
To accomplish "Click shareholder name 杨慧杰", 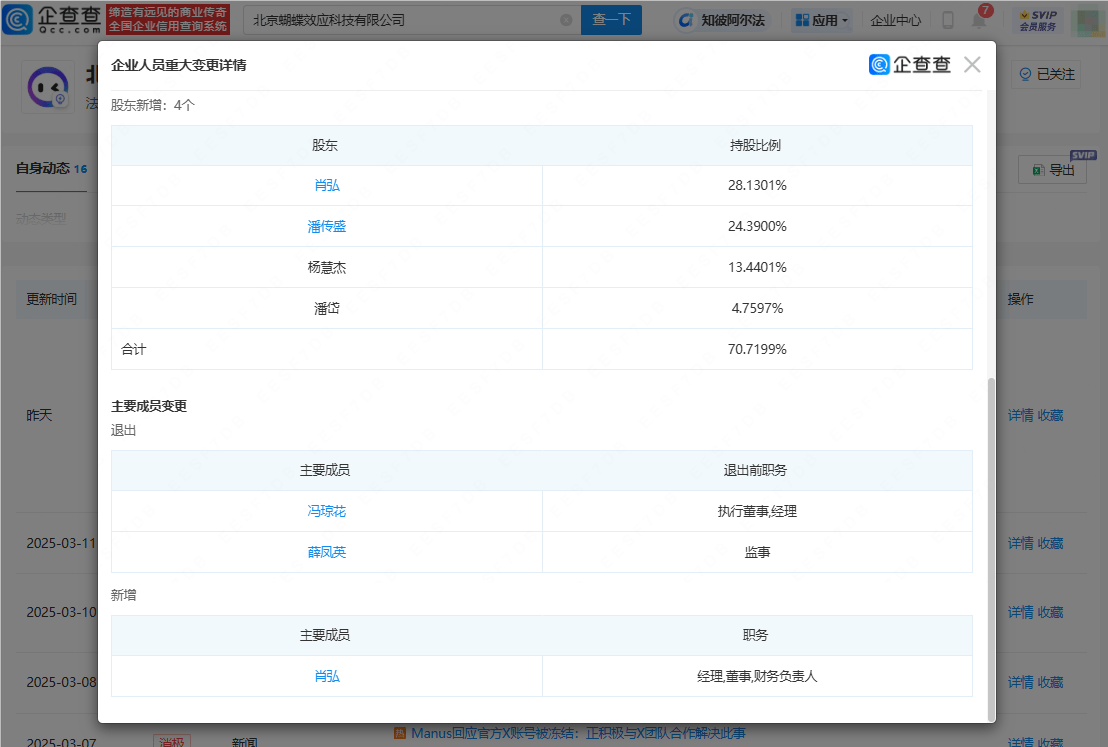I will pyautogui.click(x=327, y=267).
